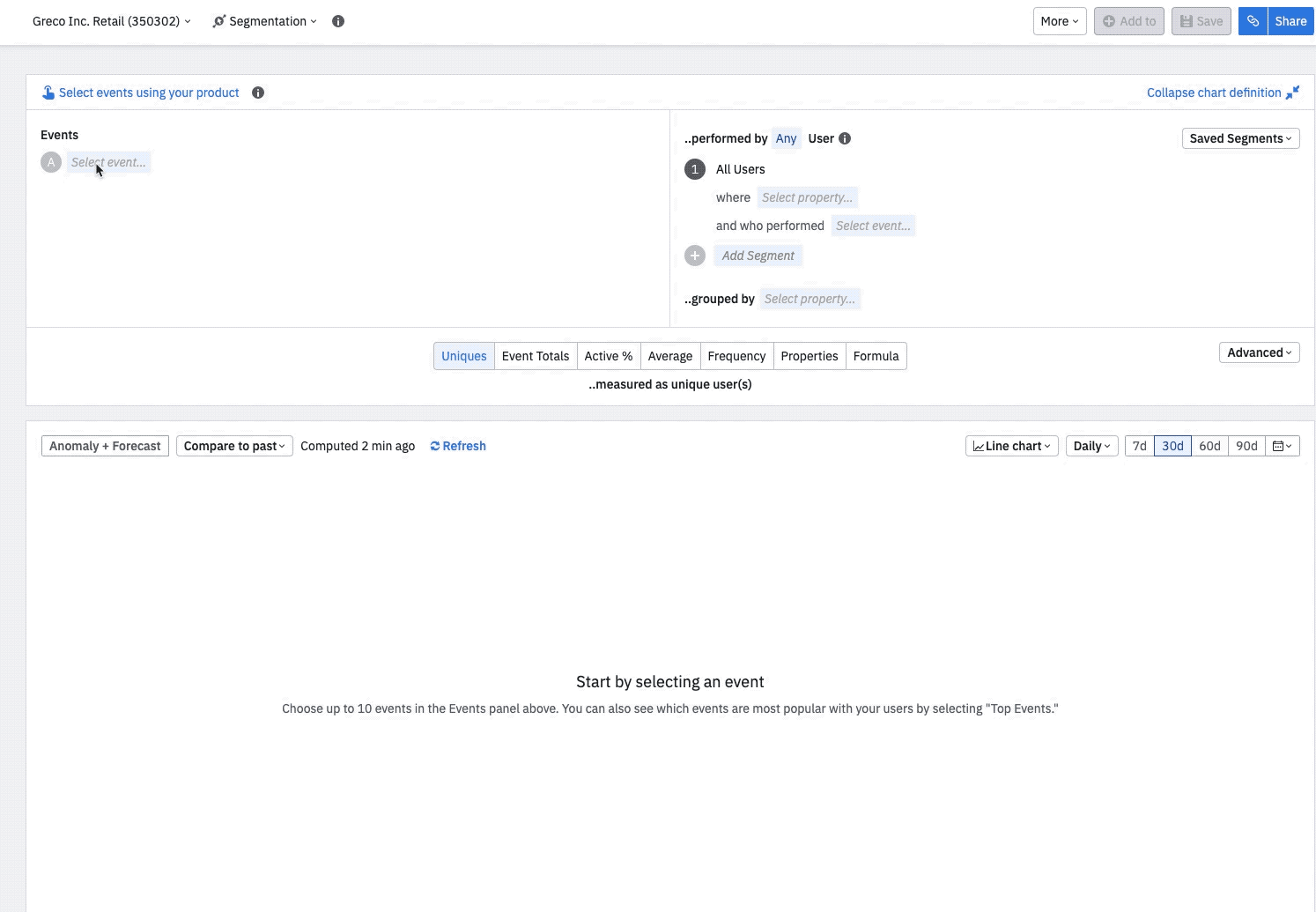This screenshot has width=1316, height=912.
Task: Select the 90d date range
Action: pyautogui.click(x=1246, y=446)
